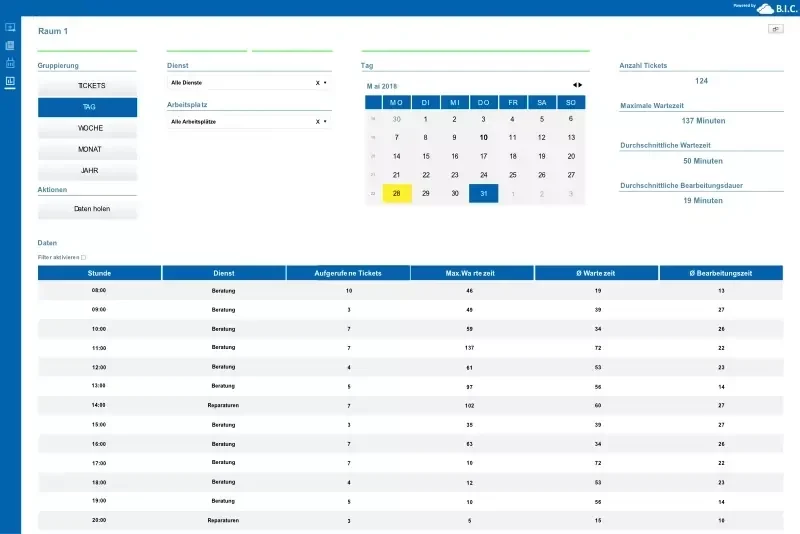Image resolution: width=800 pixels, height=534 pixels.
Task: Pick day 31 in the calendar
Action: point(484,193)
